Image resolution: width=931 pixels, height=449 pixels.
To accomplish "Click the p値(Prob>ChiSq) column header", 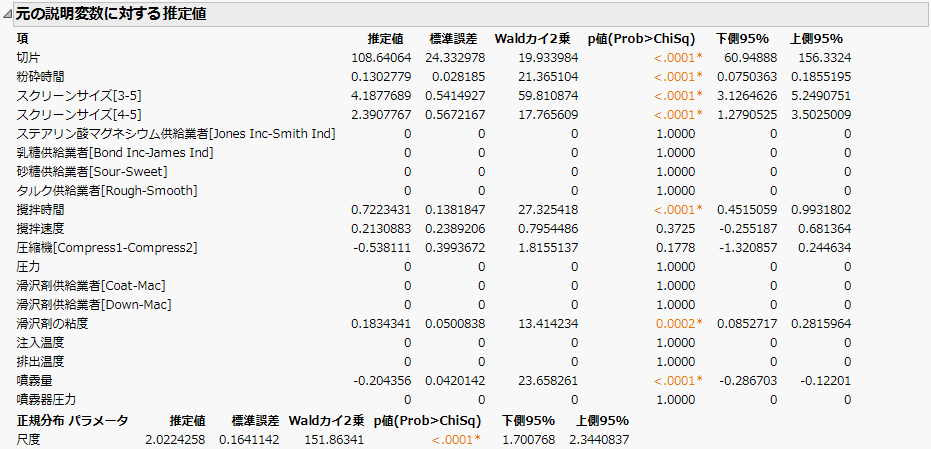I will coord(641,39).
